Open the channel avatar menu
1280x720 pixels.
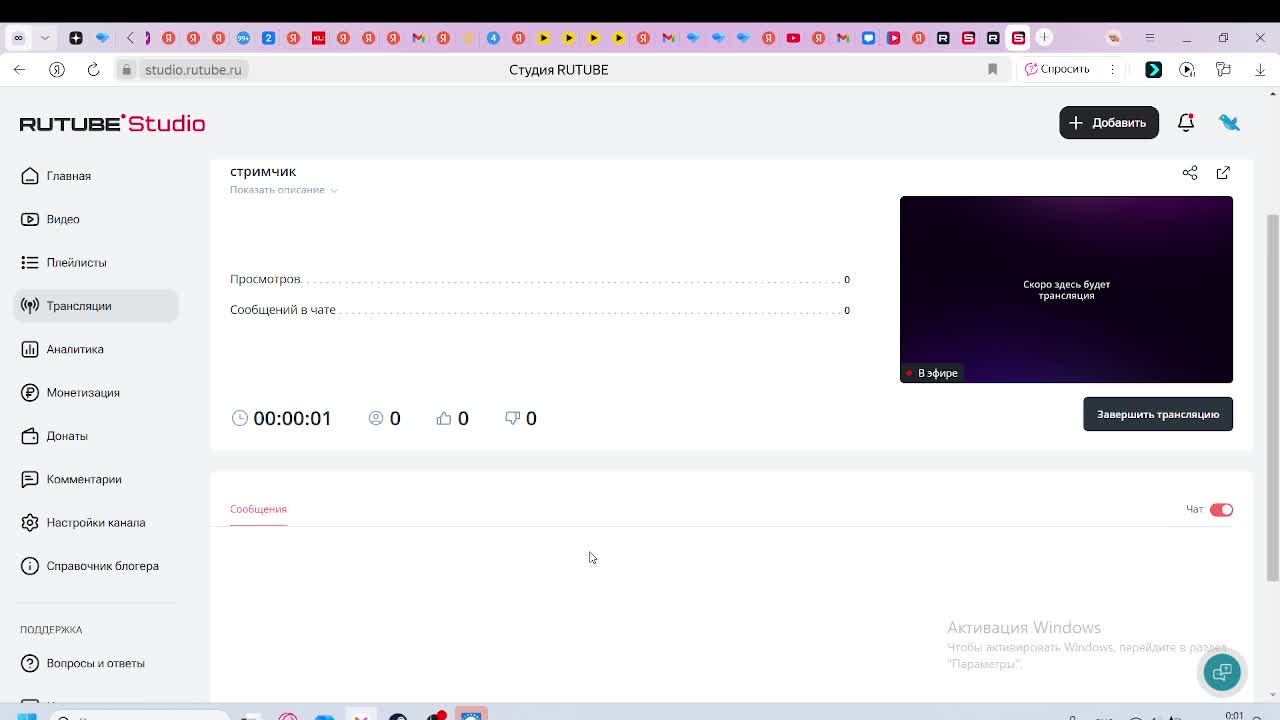[1229, 122]
